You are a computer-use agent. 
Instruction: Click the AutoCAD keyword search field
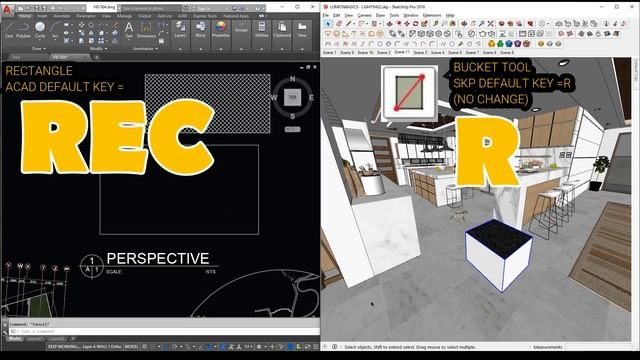tap(151, 8)
